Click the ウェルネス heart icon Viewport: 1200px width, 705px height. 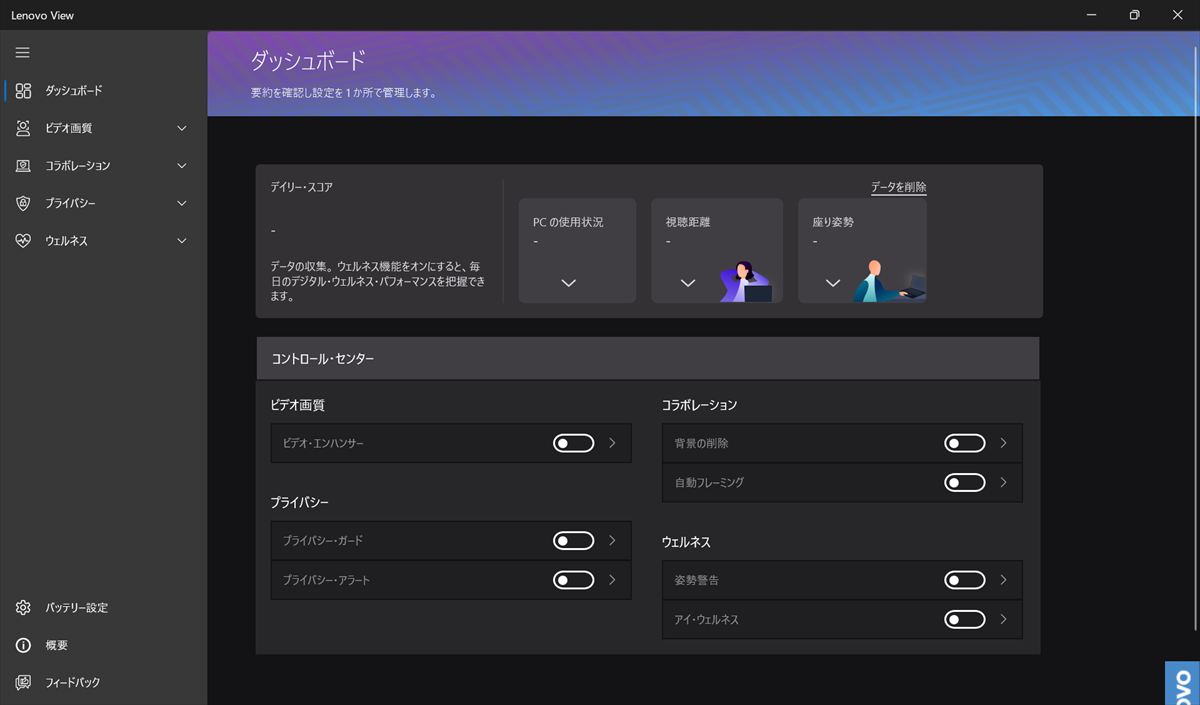(x=23, y=241)
